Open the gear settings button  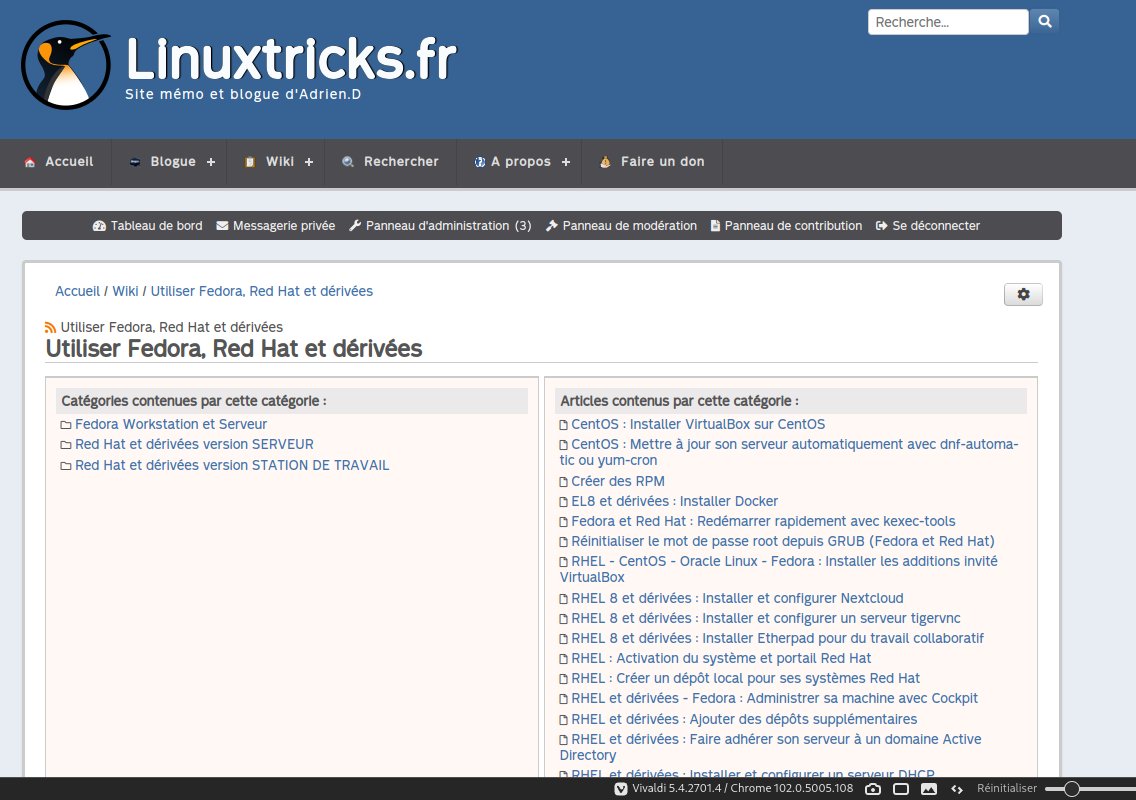(x=1023, y=294)
